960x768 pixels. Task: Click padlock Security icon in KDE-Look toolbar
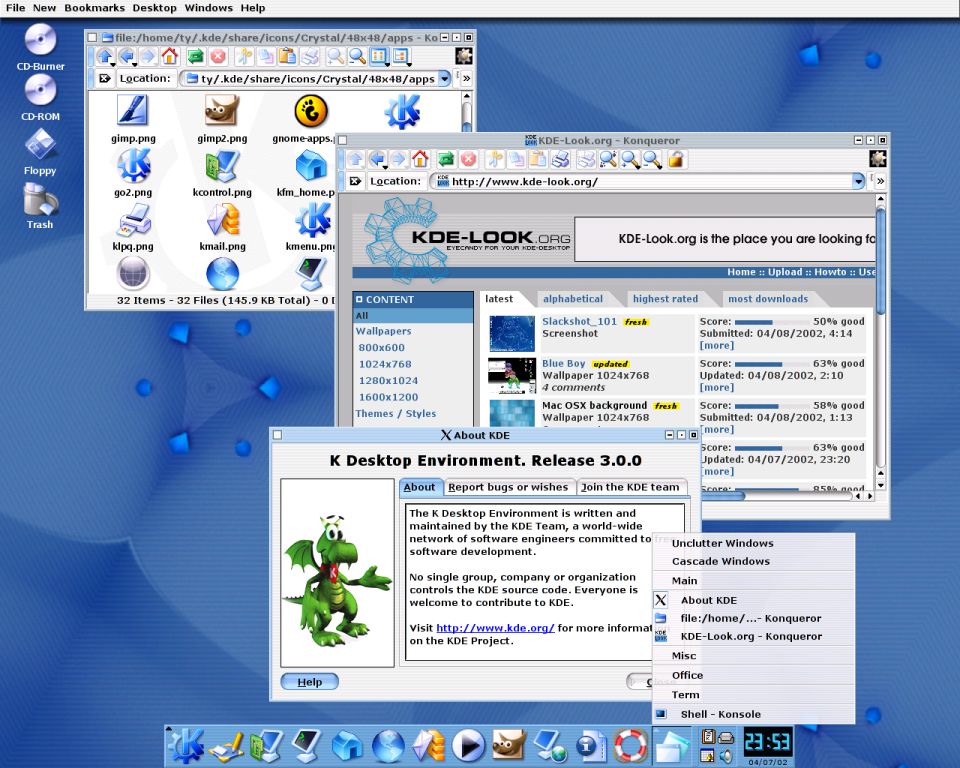[x=676, y=159]
